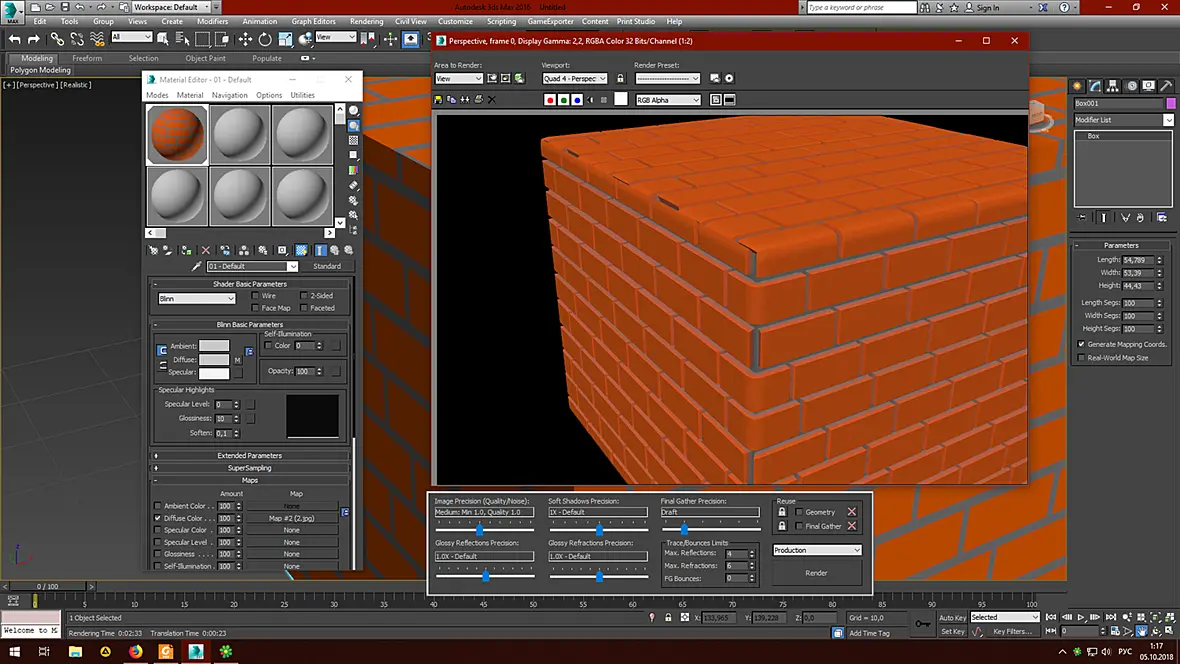The height and width of the screenshot is (664, 1180).
Task: Uncheck Generate Mapping Coords
Action: (1081, 344)
